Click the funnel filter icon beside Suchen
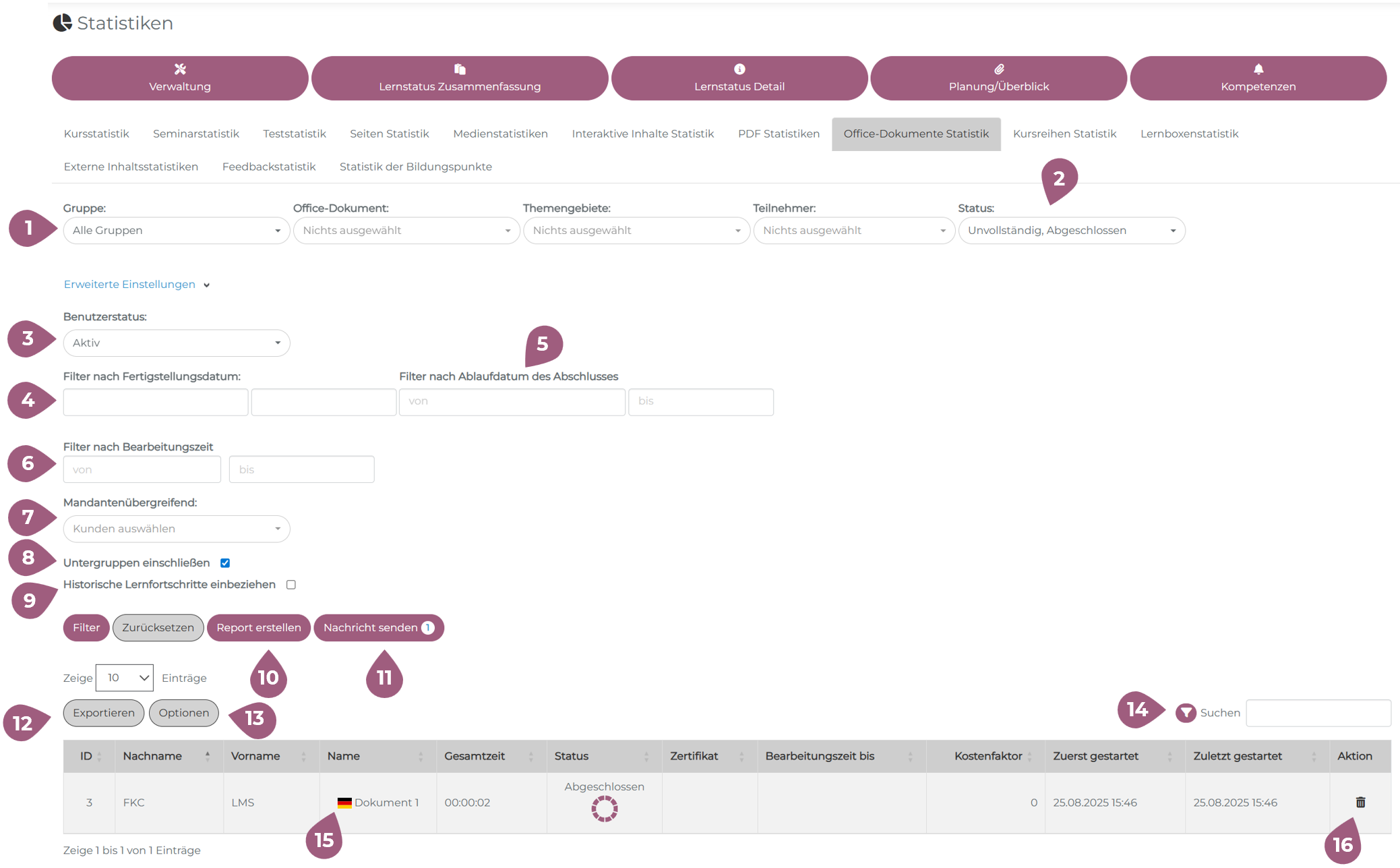Screen dimensions: 1400x868 pos(1186,713)
